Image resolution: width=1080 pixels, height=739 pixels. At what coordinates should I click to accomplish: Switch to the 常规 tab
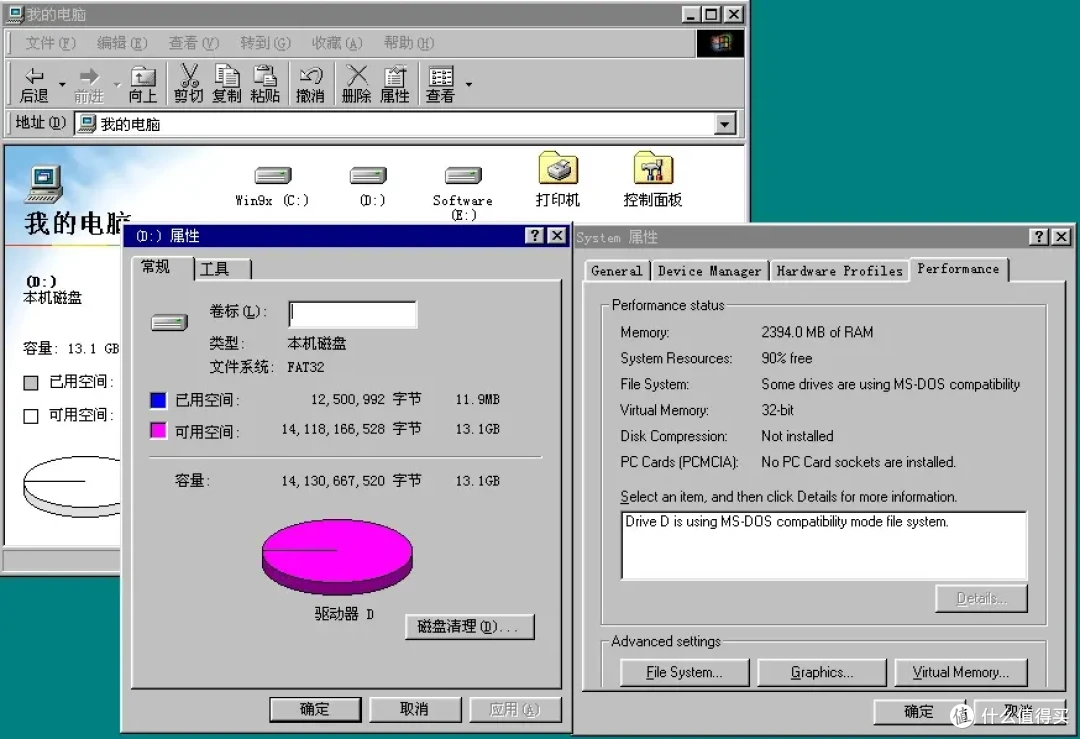[163, 267]
